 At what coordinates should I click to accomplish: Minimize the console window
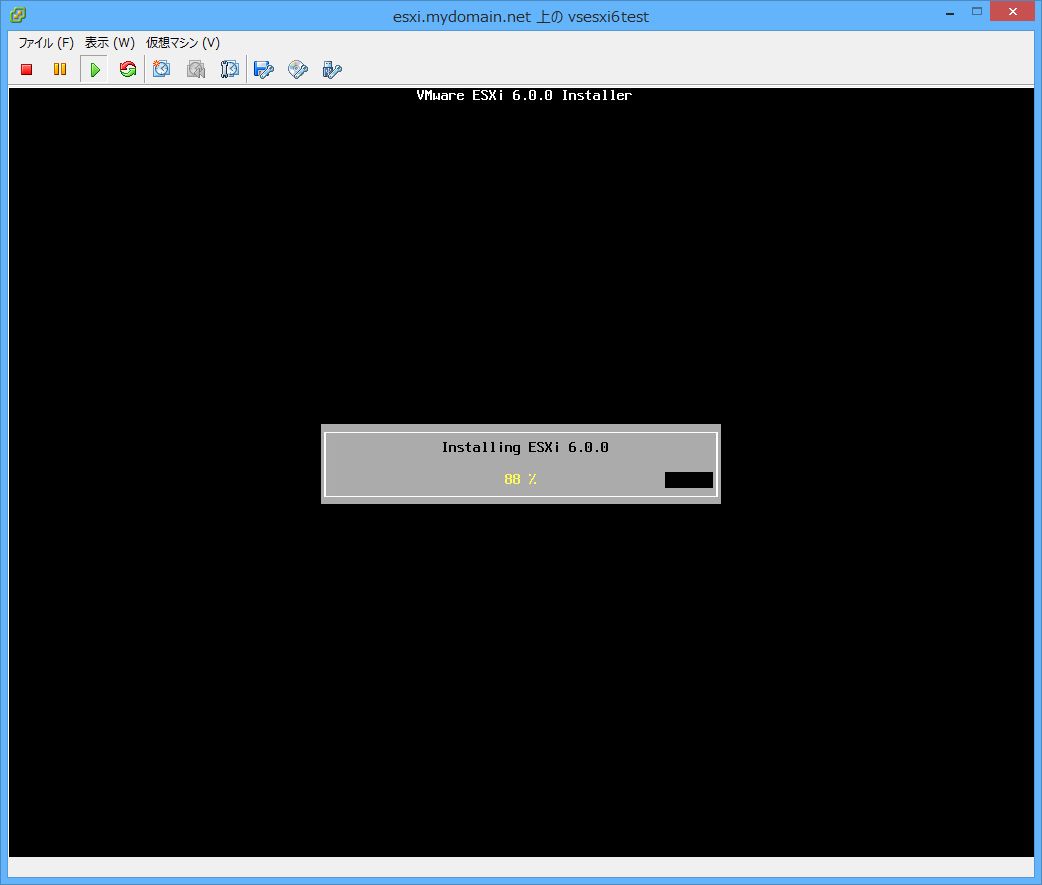(950, 12)
